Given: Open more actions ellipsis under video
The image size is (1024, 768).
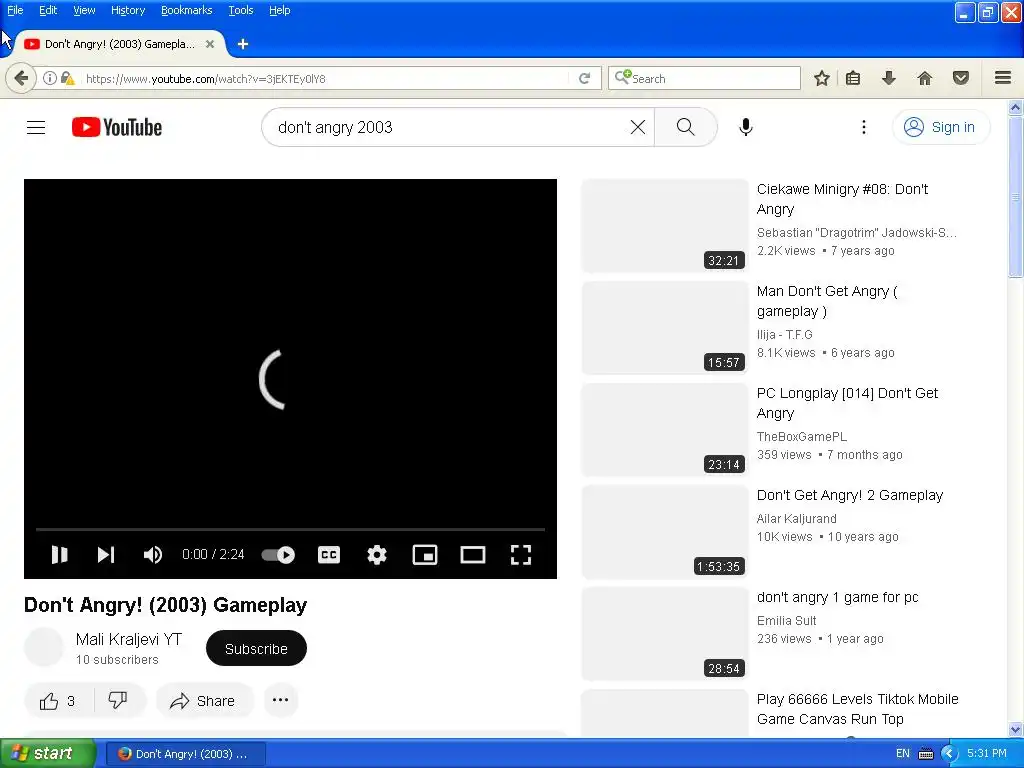Looking at the screenshot, I should pos(281,700).
